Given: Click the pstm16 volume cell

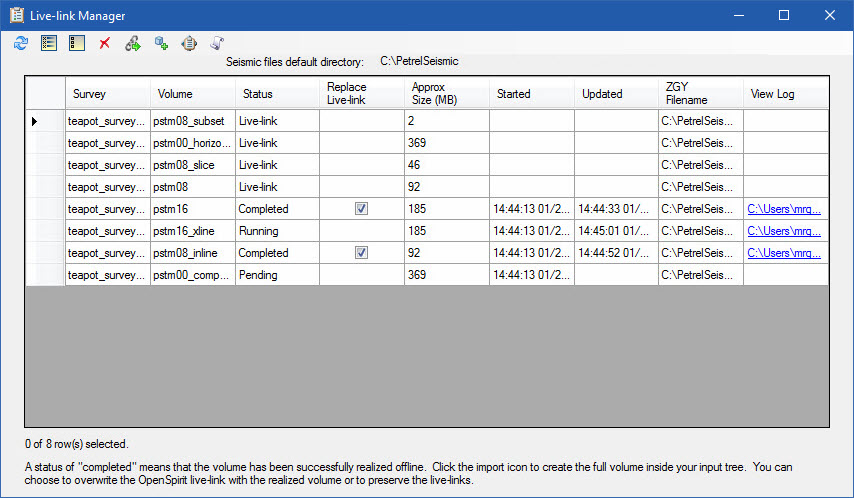Looking at the screenshot, I should click(193, 209).
